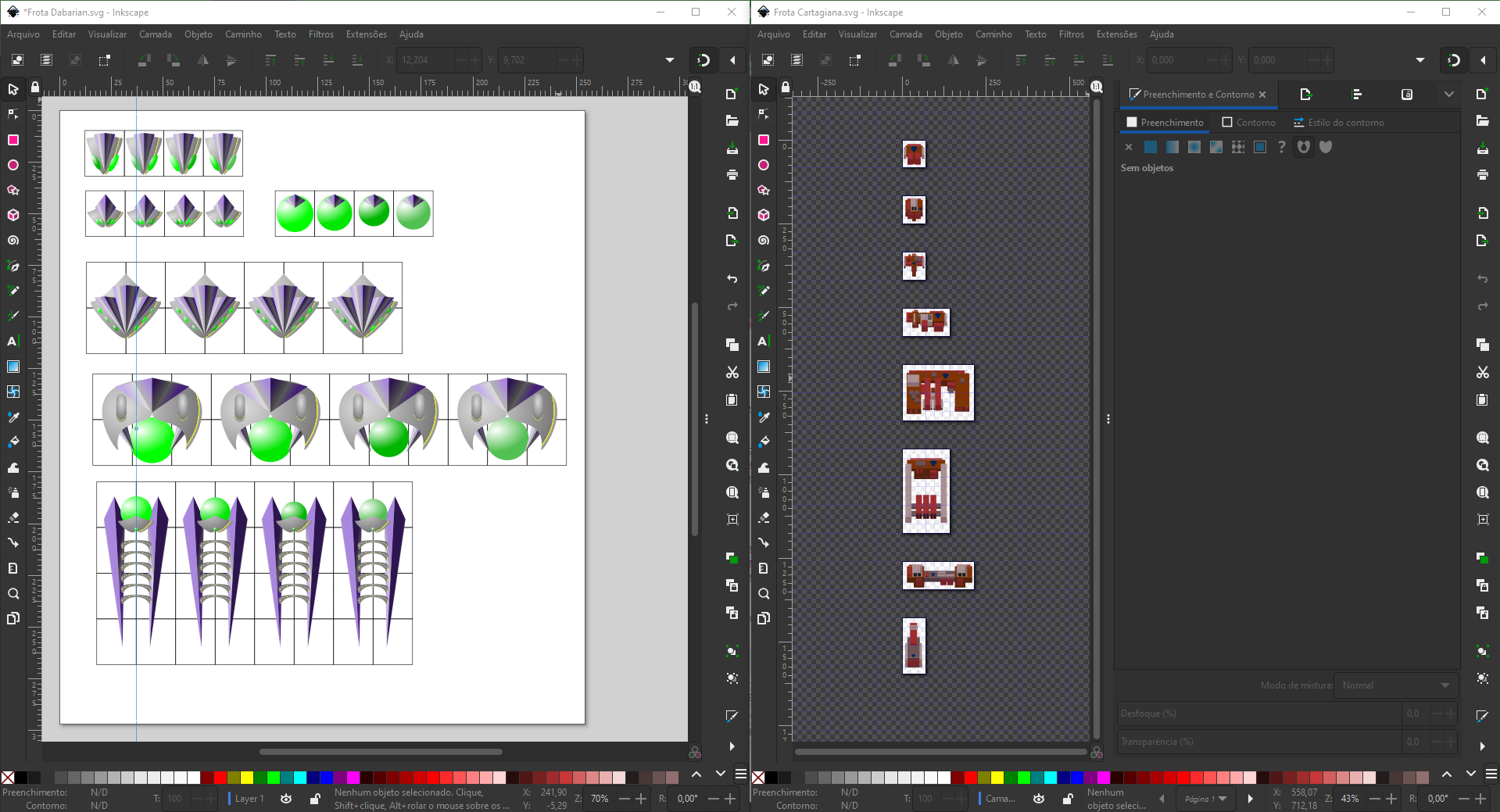Viewport: 1500px width, 812px height.
Task: Open Filtros menu in Frota Cartagiana window
Action: [1071, 34]
